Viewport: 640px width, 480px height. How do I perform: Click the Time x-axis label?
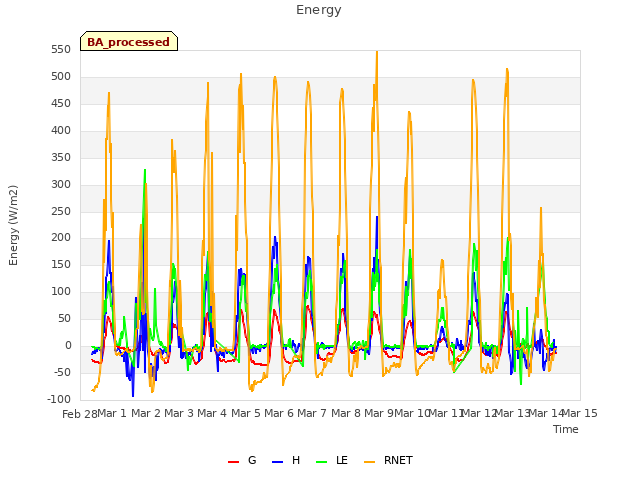click(566, 429)
